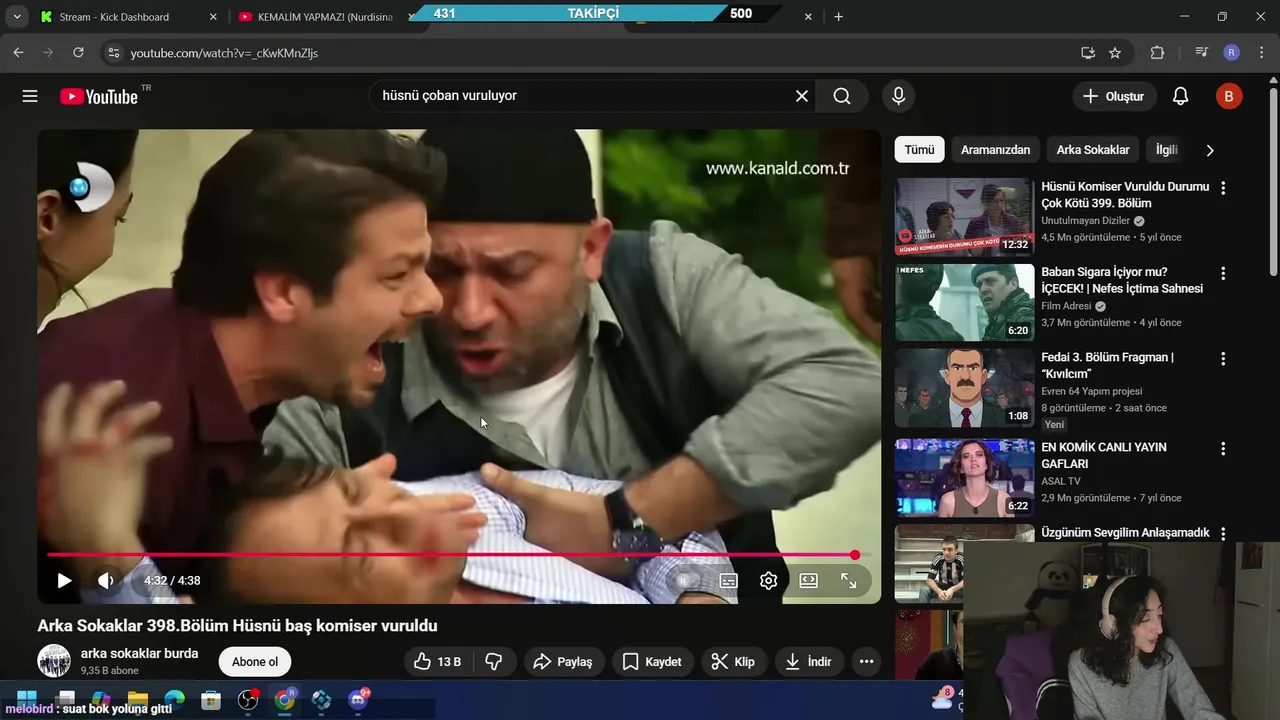Enter full screen mode

point(848,581)
